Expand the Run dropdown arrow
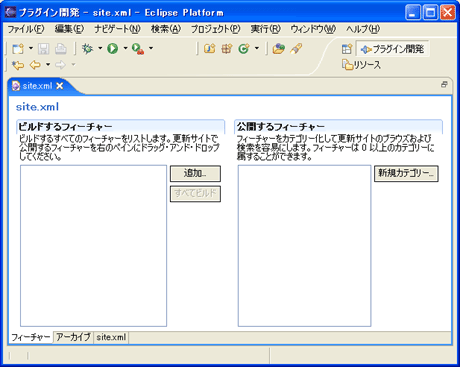This screenshot has height=367, width=460. [125, 49]
